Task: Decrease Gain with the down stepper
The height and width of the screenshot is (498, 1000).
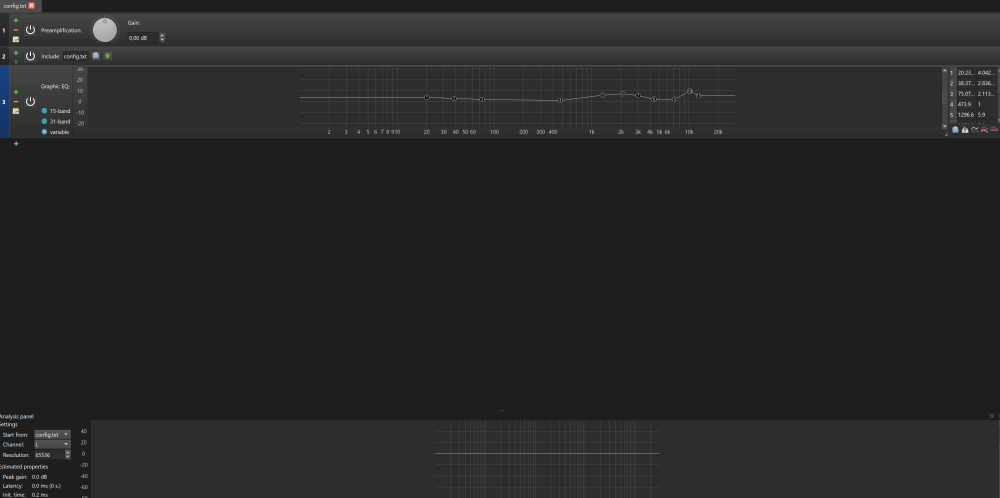Action: pyautogui.click(x=162, y=40)
